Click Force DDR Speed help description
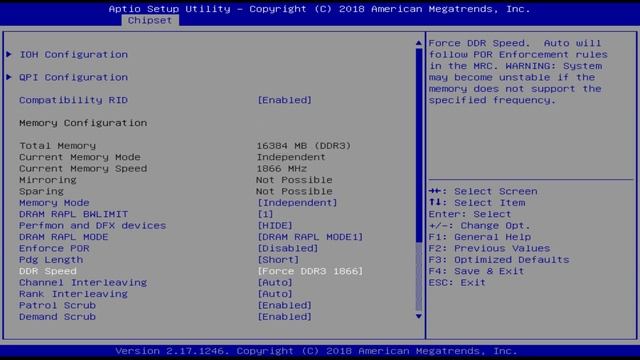 tap(518, 72)
